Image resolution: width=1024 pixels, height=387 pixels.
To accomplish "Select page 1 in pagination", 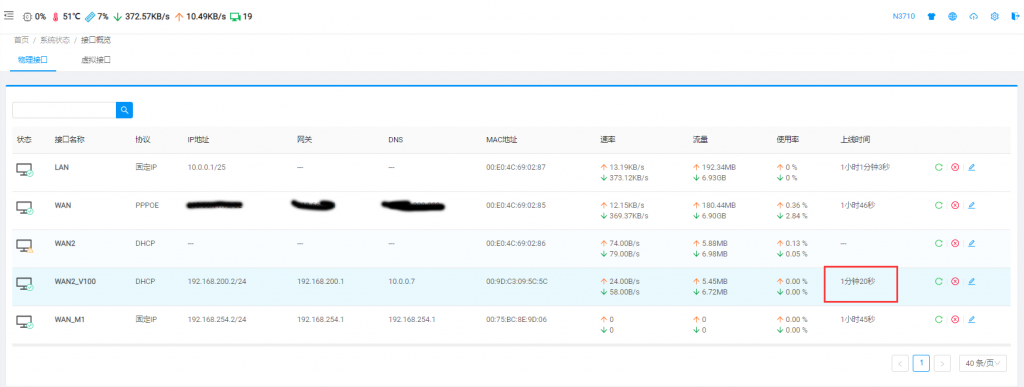I will [921, 363].
